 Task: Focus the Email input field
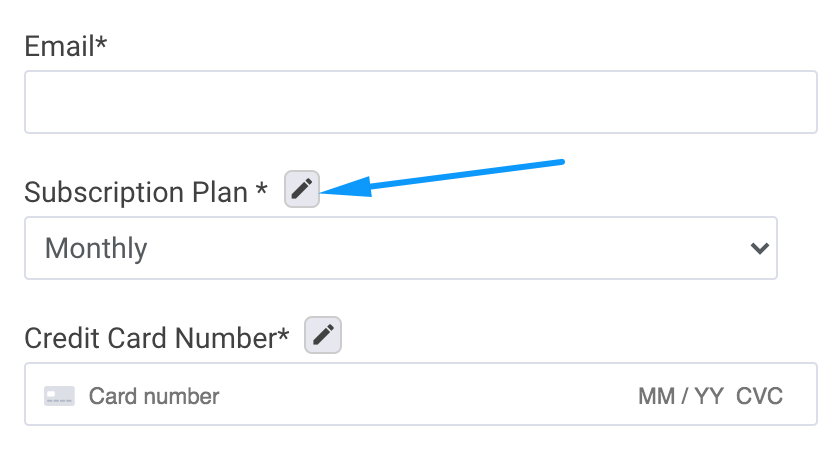(421, 102)
